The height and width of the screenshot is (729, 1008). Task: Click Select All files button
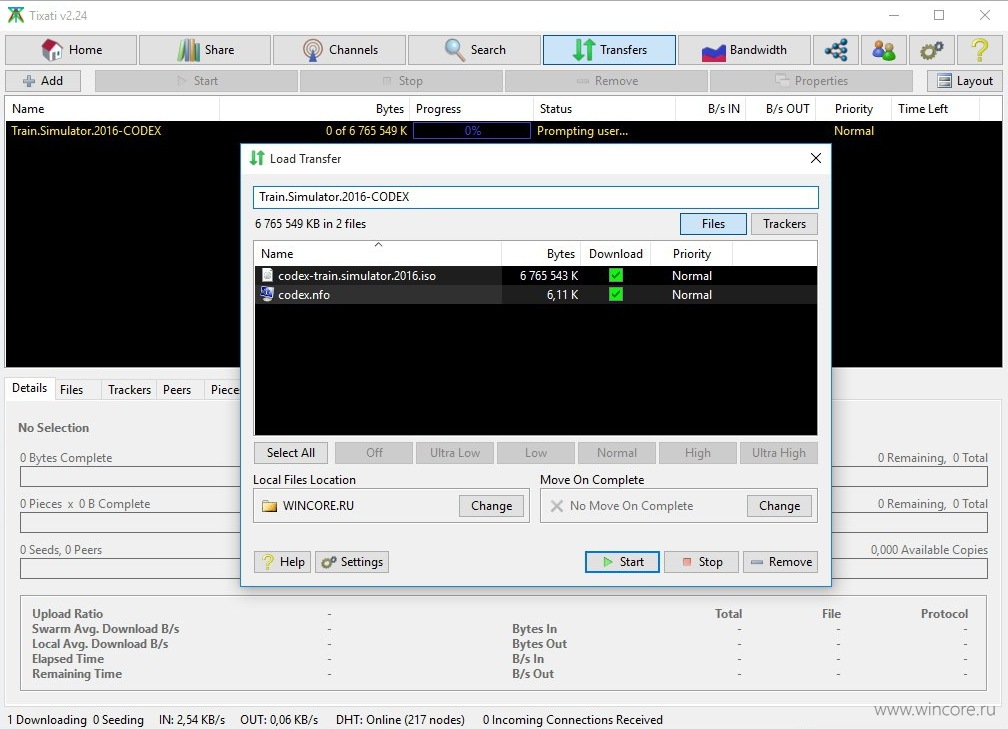coord(291,453)
